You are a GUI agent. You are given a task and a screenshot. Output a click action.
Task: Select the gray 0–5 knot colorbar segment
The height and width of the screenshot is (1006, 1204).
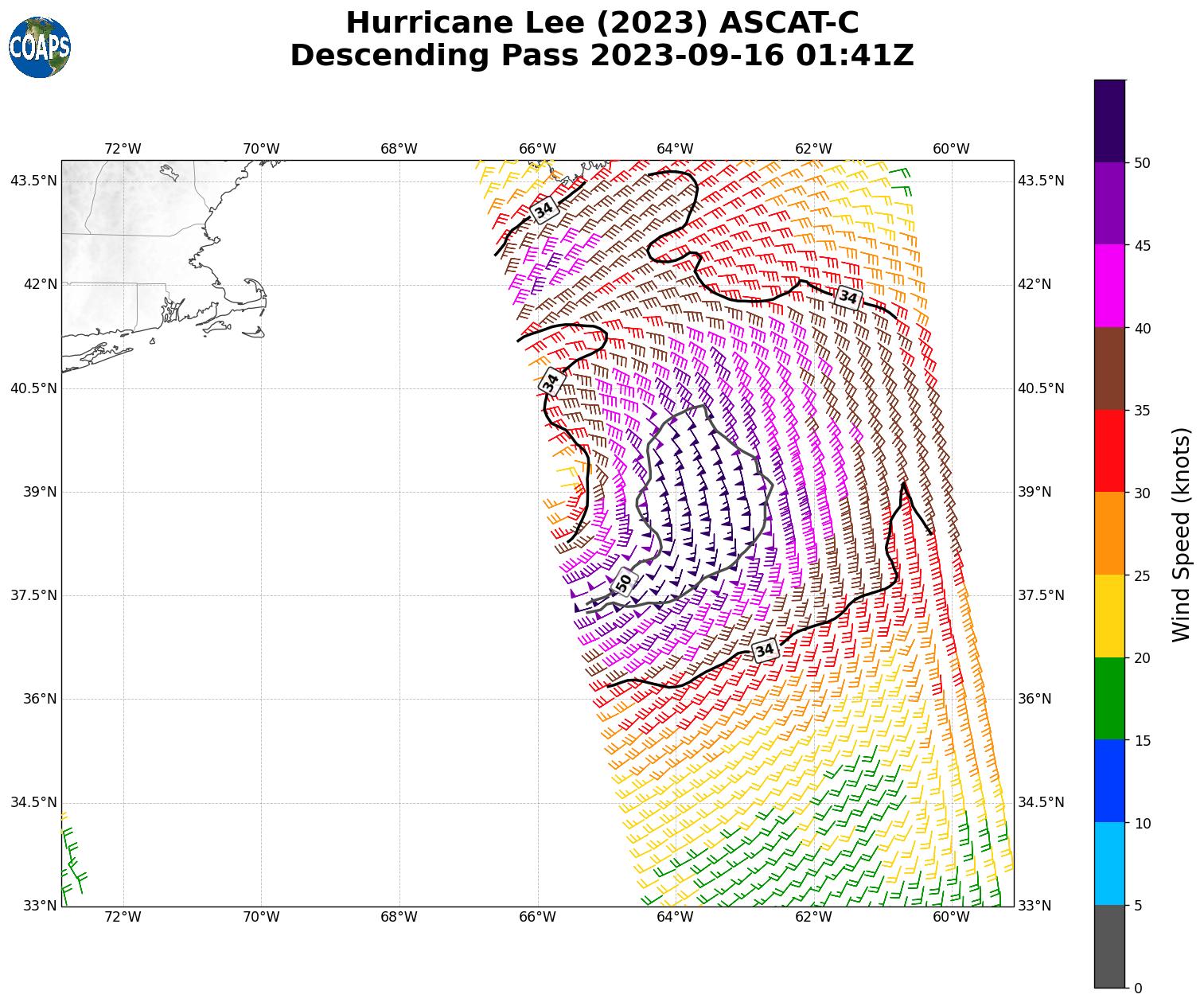click(x=1109, y=946)
